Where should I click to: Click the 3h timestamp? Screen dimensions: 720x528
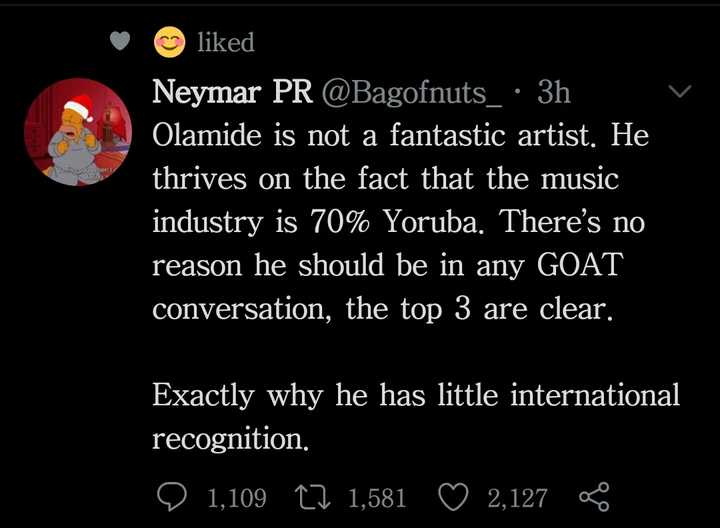pyautogui.click(x=553, y=93)
